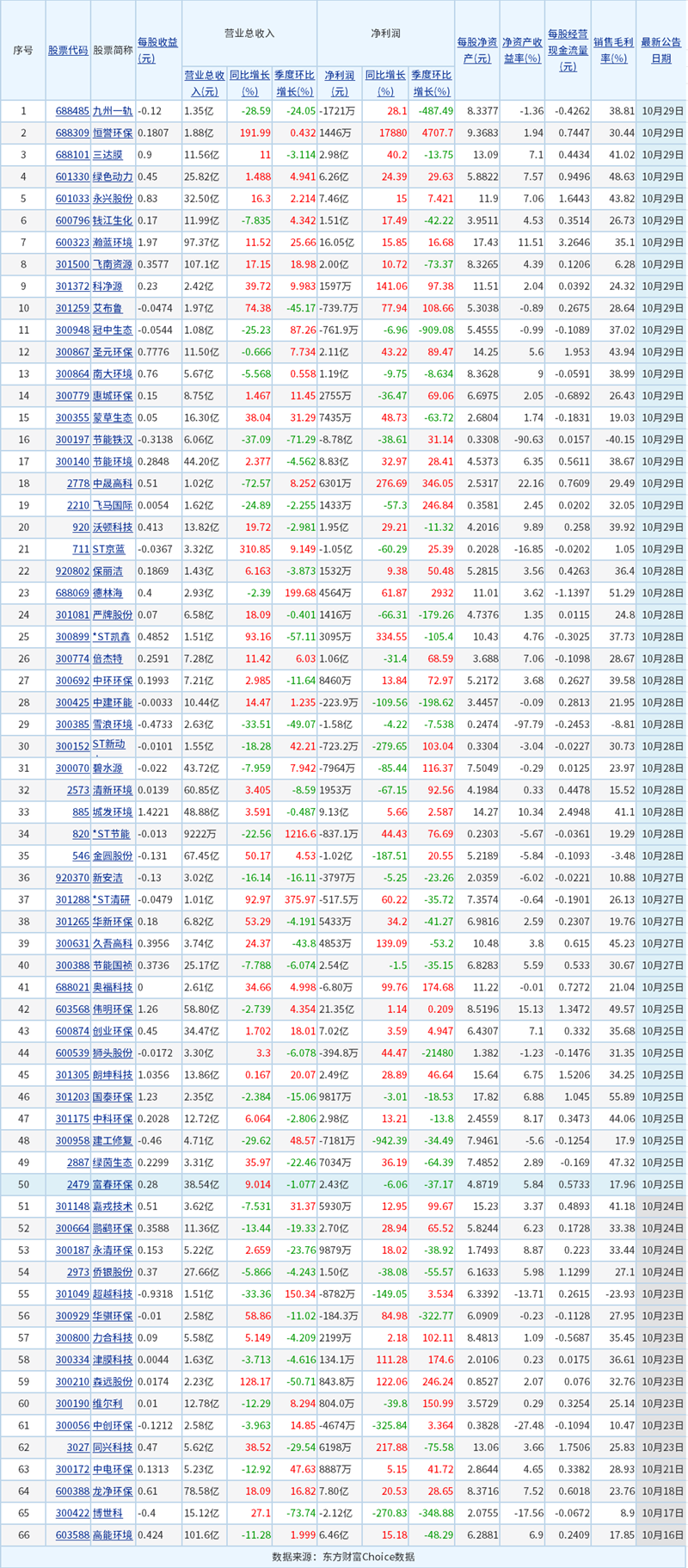The image size is (688, 1568).
Task: Click the 九州一轨 stock name link
Action: [113, 111]
